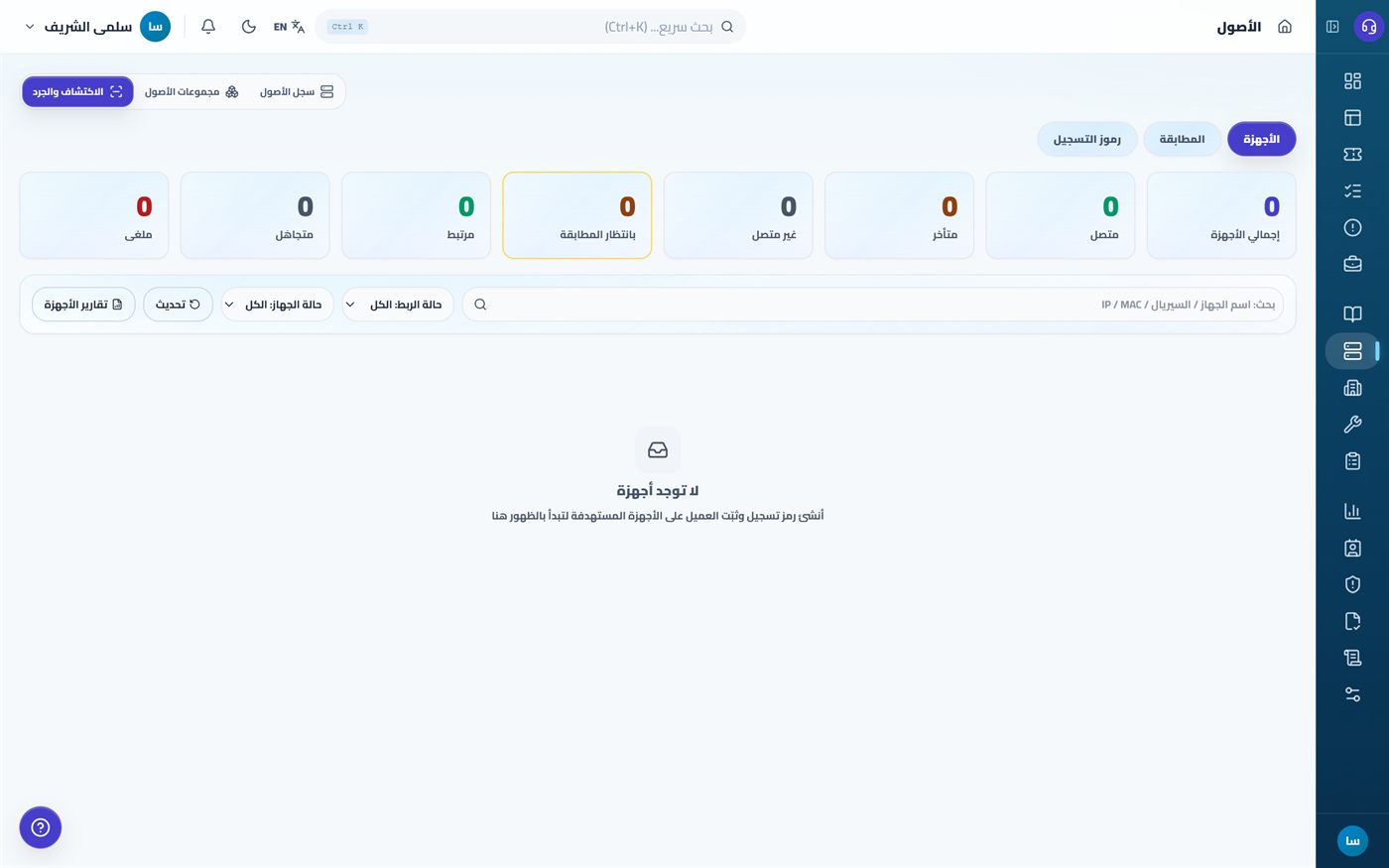The width and height of the screenshot is (1389, 868).
Task: Open the shield security sidebar icon
Action: pyautogui.click(x=1352, y=584)
